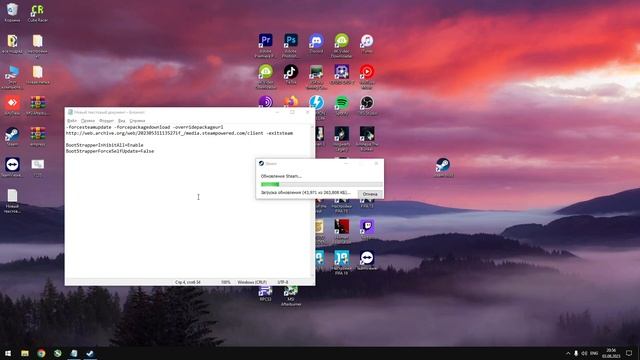
Task: Open the File menu in Notepad
Action: click(72, 121)
